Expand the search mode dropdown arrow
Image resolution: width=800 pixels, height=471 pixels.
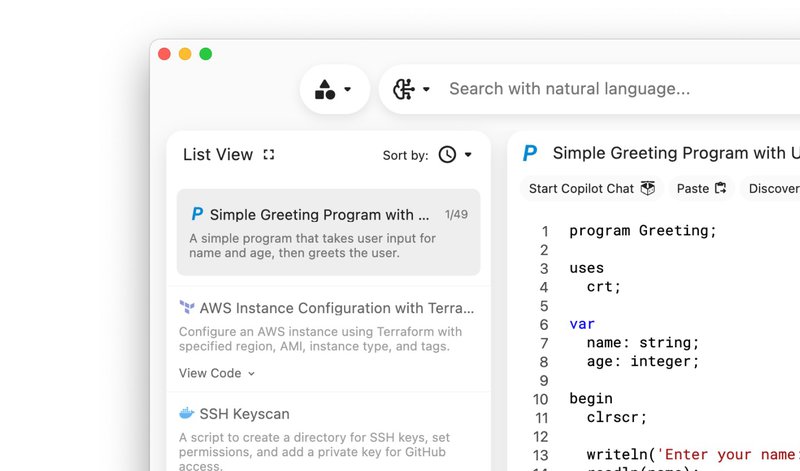tap(427, 89)
